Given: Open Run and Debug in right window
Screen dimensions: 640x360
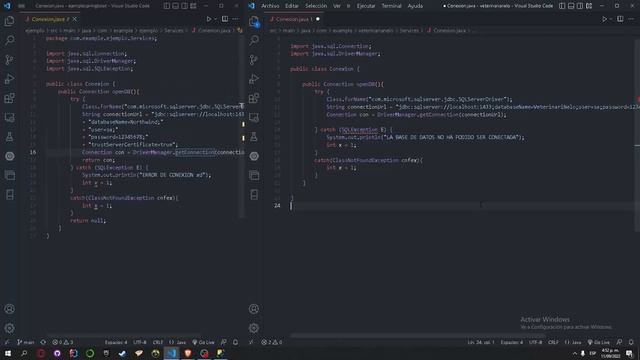Looking at the screenshot, I should coord(254,79).
